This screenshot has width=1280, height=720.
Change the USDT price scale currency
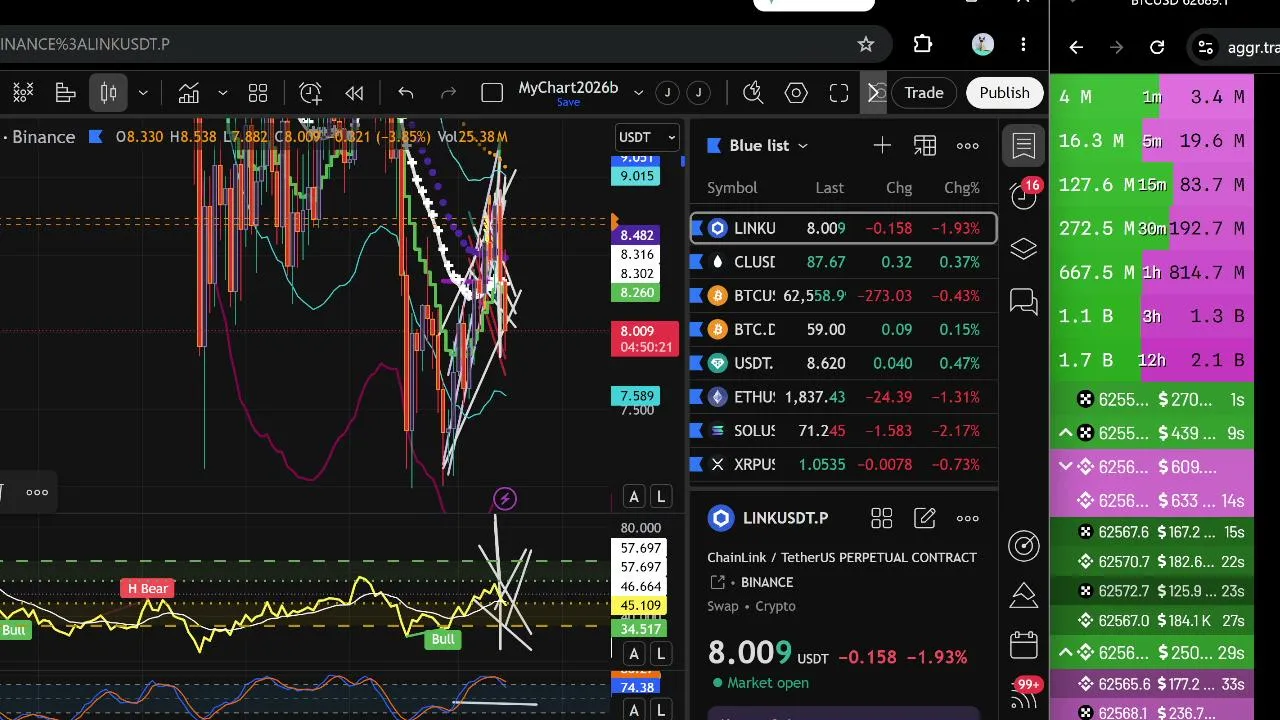click(x=647, y=137)
